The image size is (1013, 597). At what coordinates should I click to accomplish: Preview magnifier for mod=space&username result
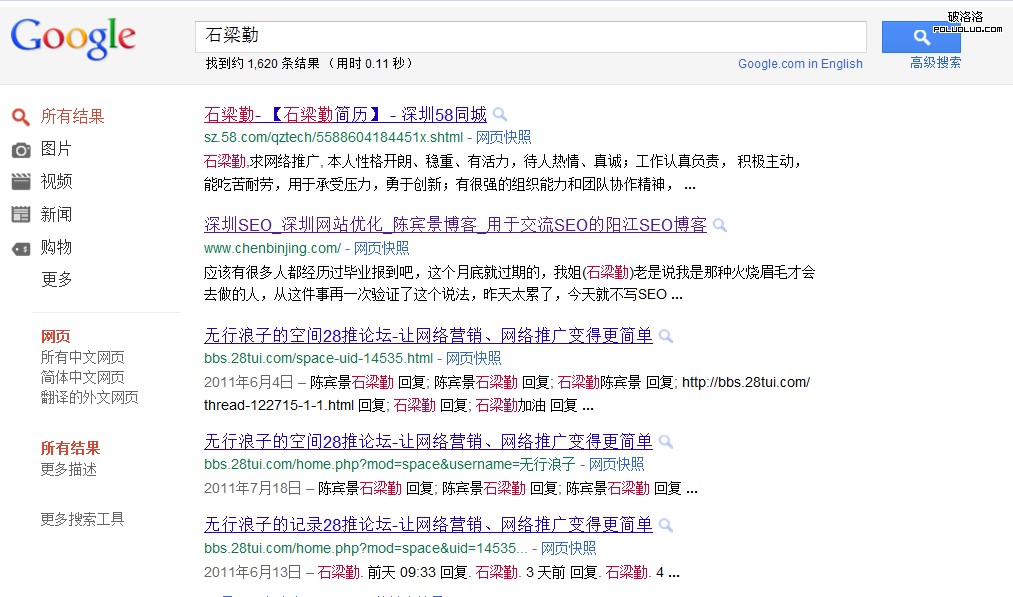(666, 442)
